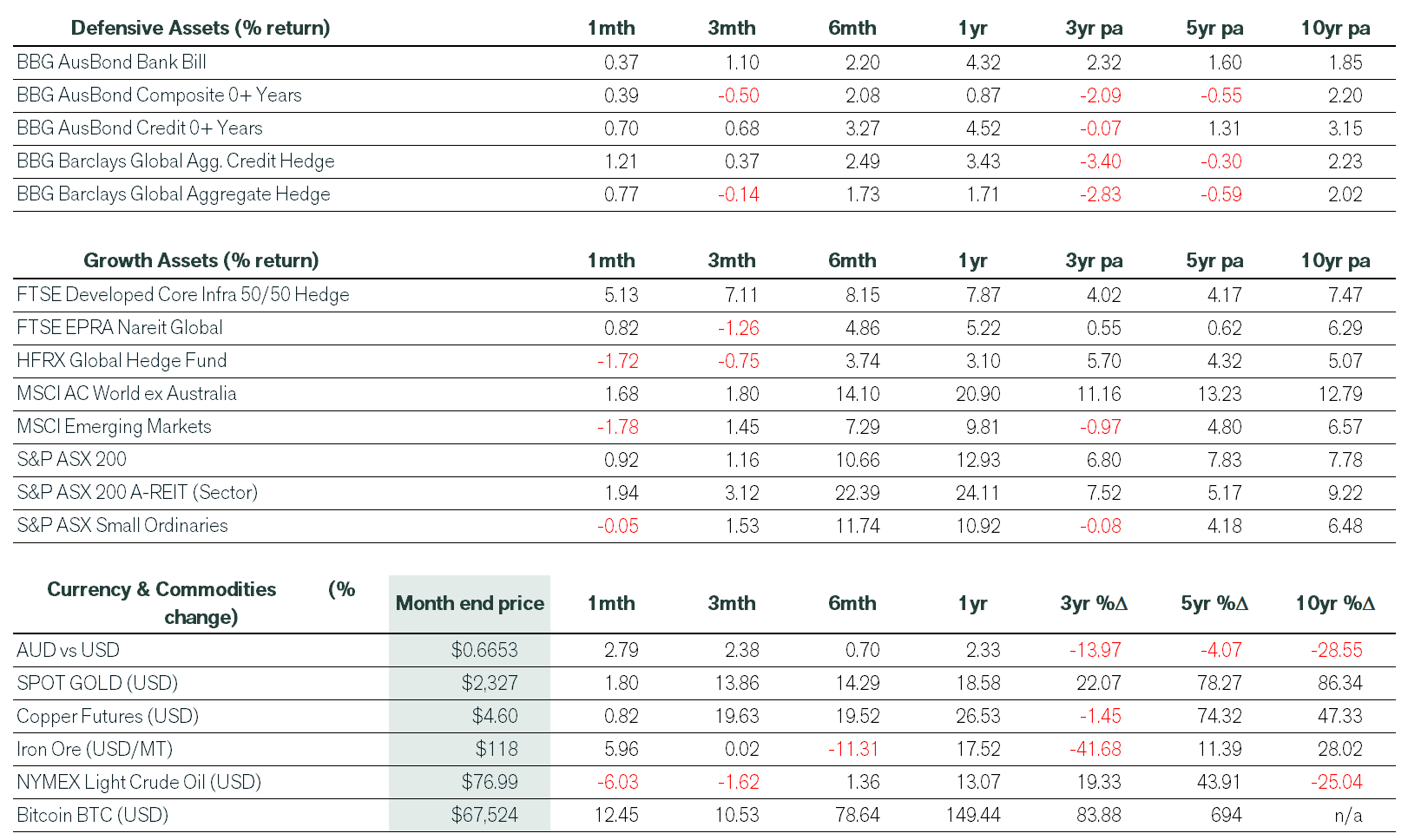Select FTSE Developed Core Infra 50/50 Hedge
The image size is (1408, 840).
(183, 295)
